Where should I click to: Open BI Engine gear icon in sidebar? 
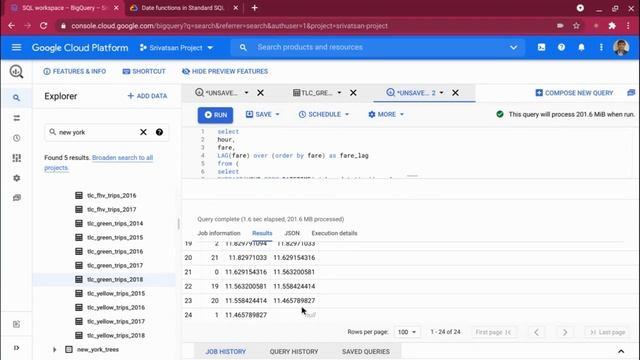click(16, 178)
